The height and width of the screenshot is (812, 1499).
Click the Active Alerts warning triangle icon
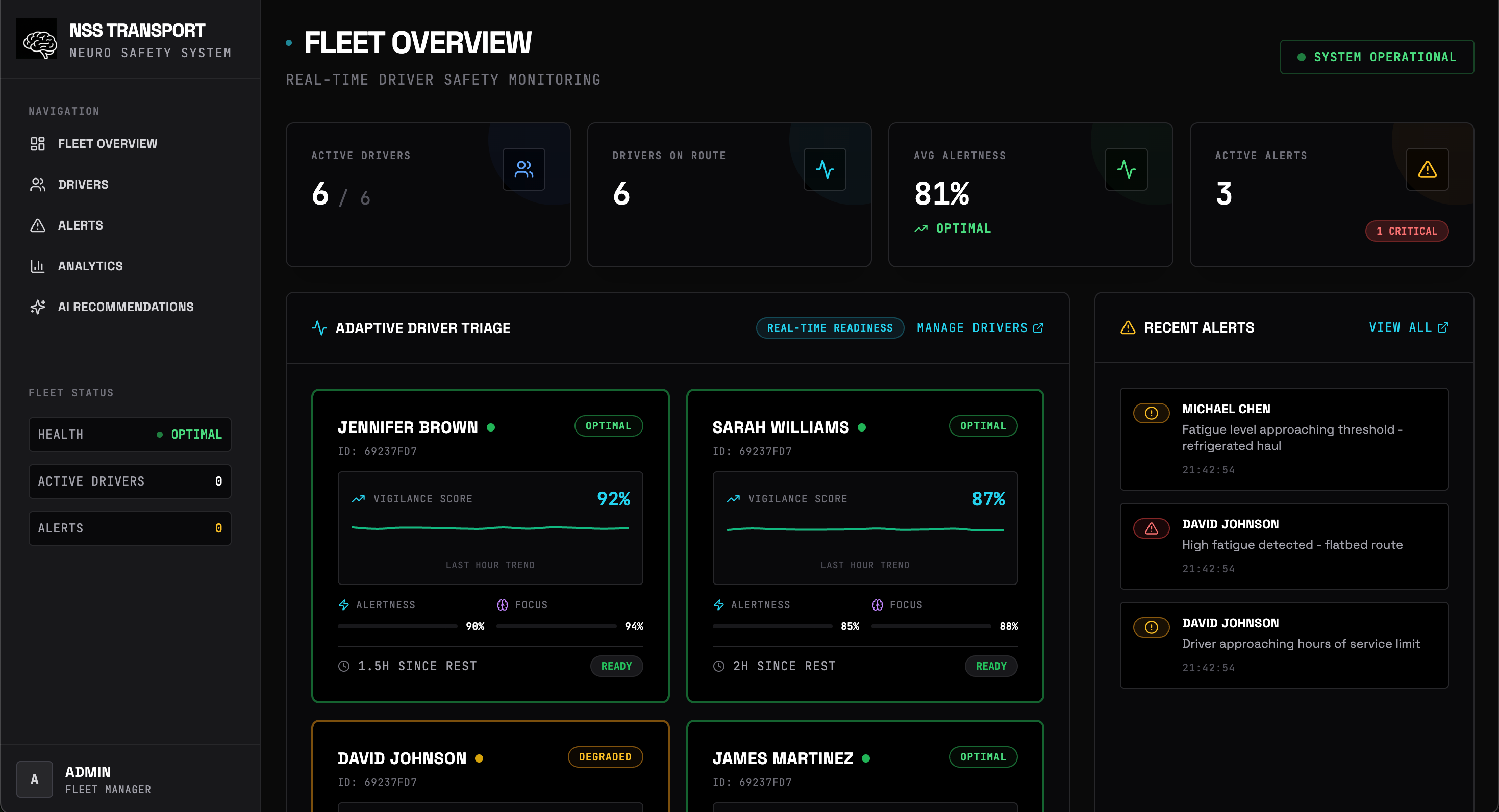(1427, 169)
